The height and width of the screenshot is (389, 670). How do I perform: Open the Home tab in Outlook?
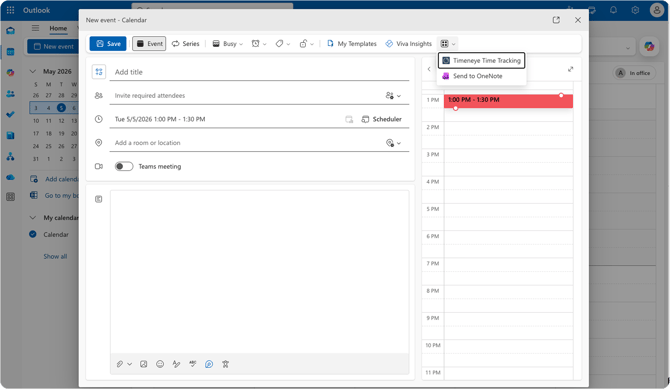coord(58,29)
